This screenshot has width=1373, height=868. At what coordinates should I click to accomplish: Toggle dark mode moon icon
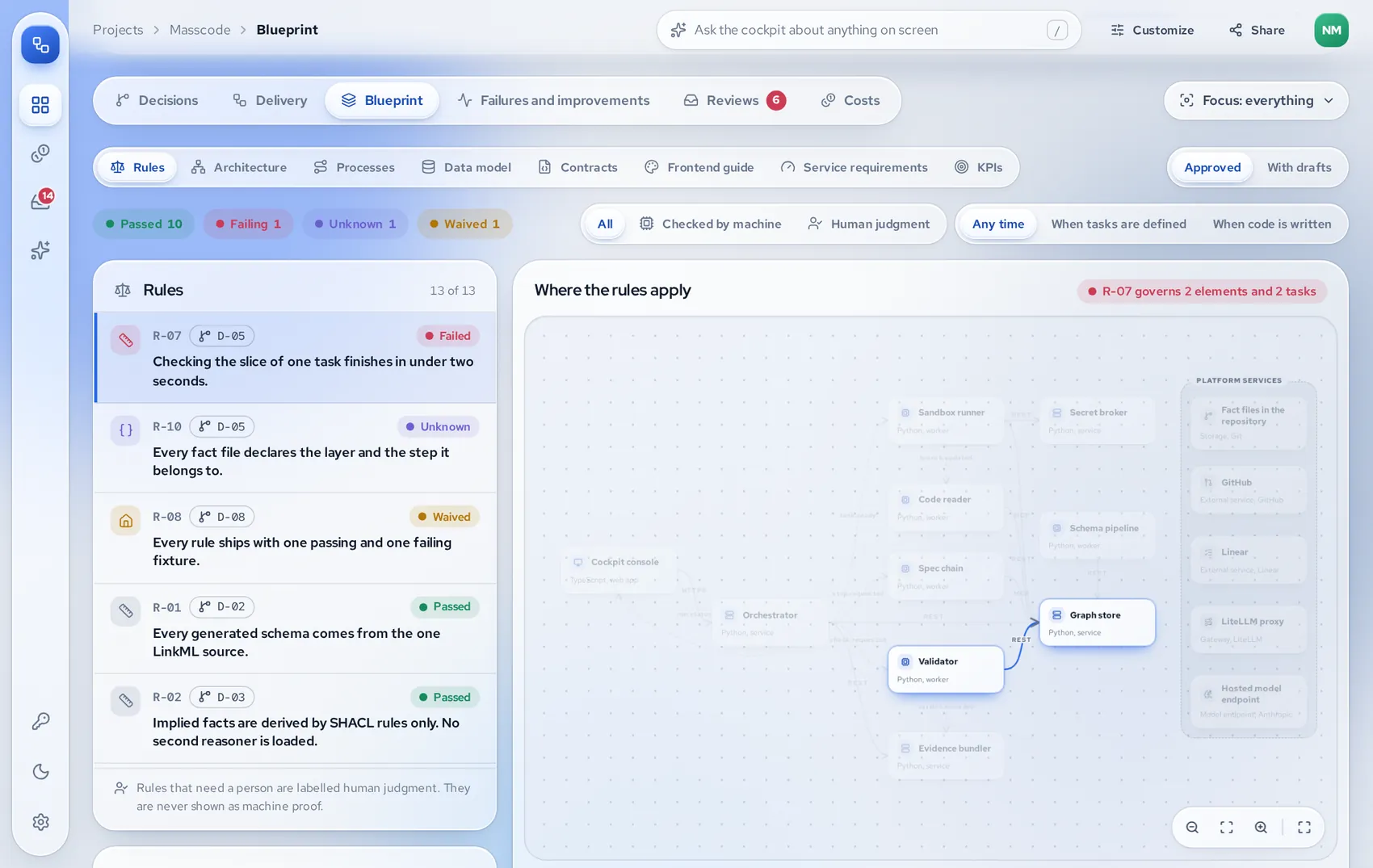coord(40,772)
